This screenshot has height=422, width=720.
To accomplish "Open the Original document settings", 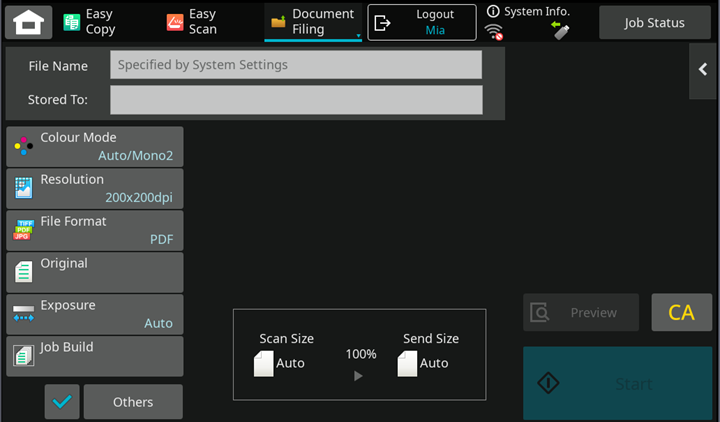I will [x=95, y=272].
